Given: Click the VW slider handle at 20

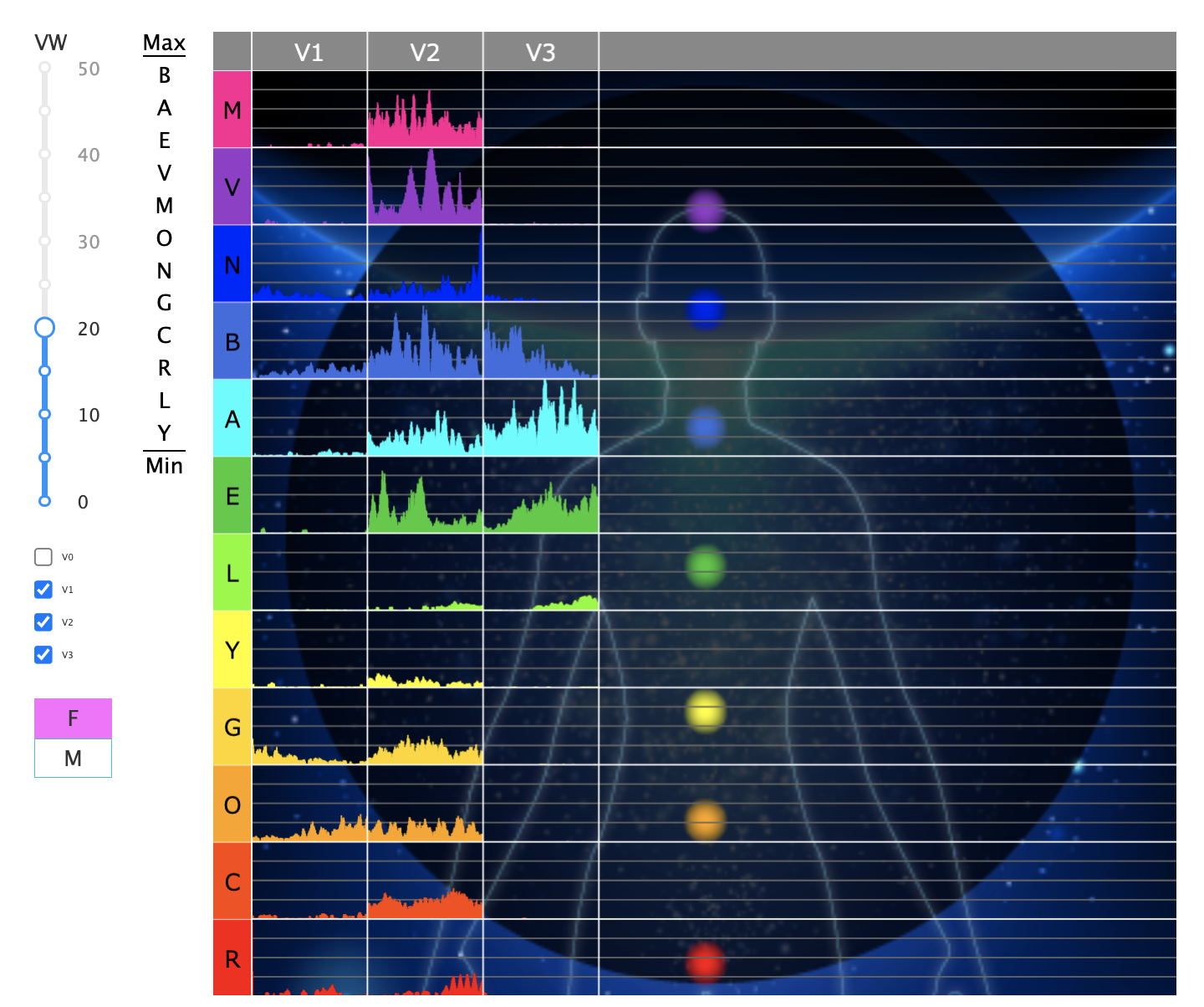Looking at the screenshot, I should [x=45, y=328].
